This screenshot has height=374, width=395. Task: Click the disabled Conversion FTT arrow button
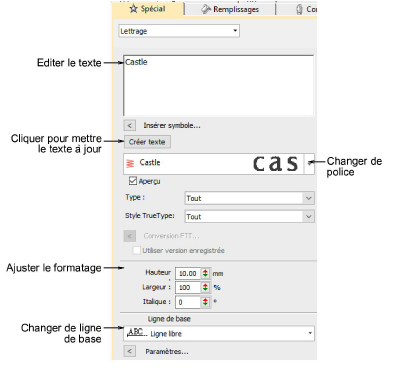[x=130, y=236]
